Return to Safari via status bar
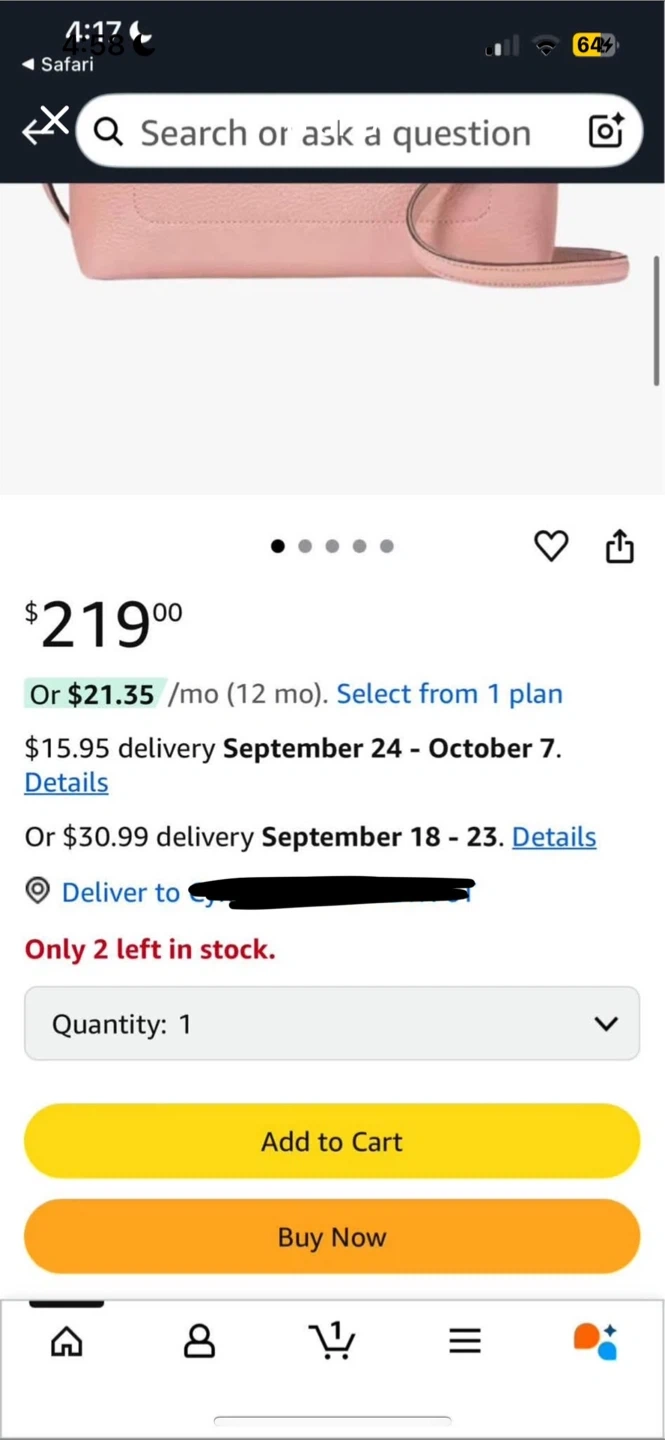The image size is (665, 1440). (58, 65)
